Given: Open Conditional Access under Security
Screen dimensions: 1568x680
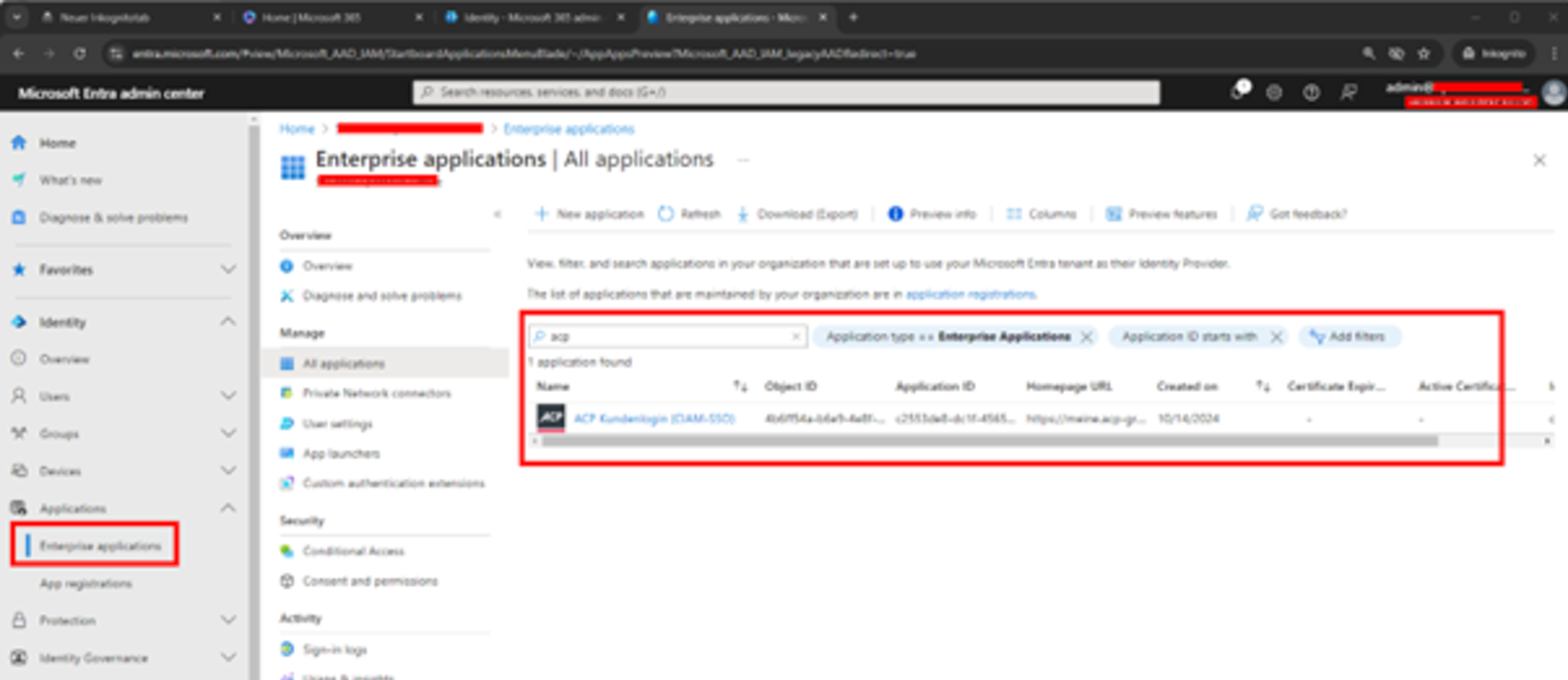Looking at the screenshot, I should click(353, 551).
